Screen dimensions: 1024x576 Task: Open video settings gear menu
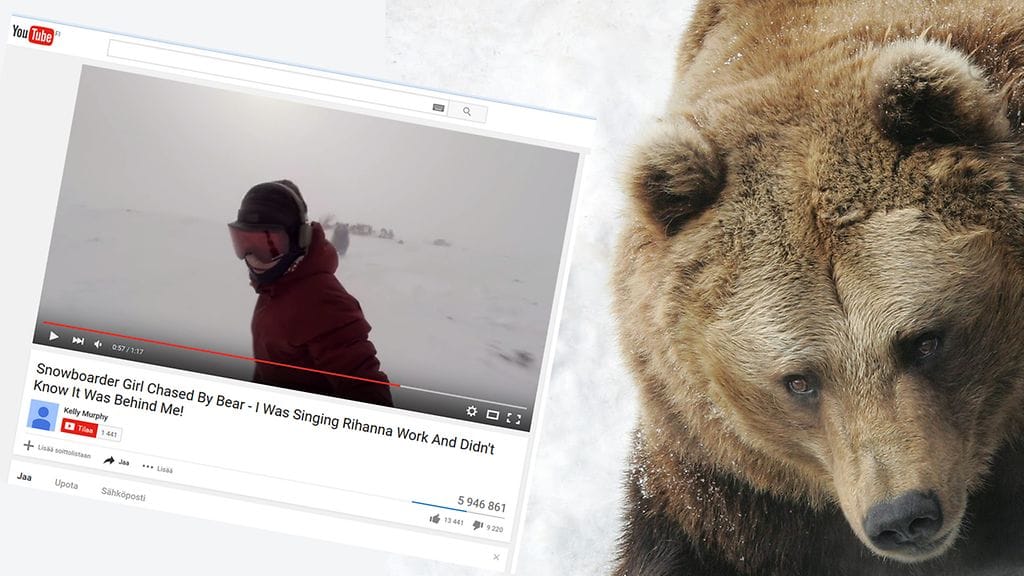[471, 411]
